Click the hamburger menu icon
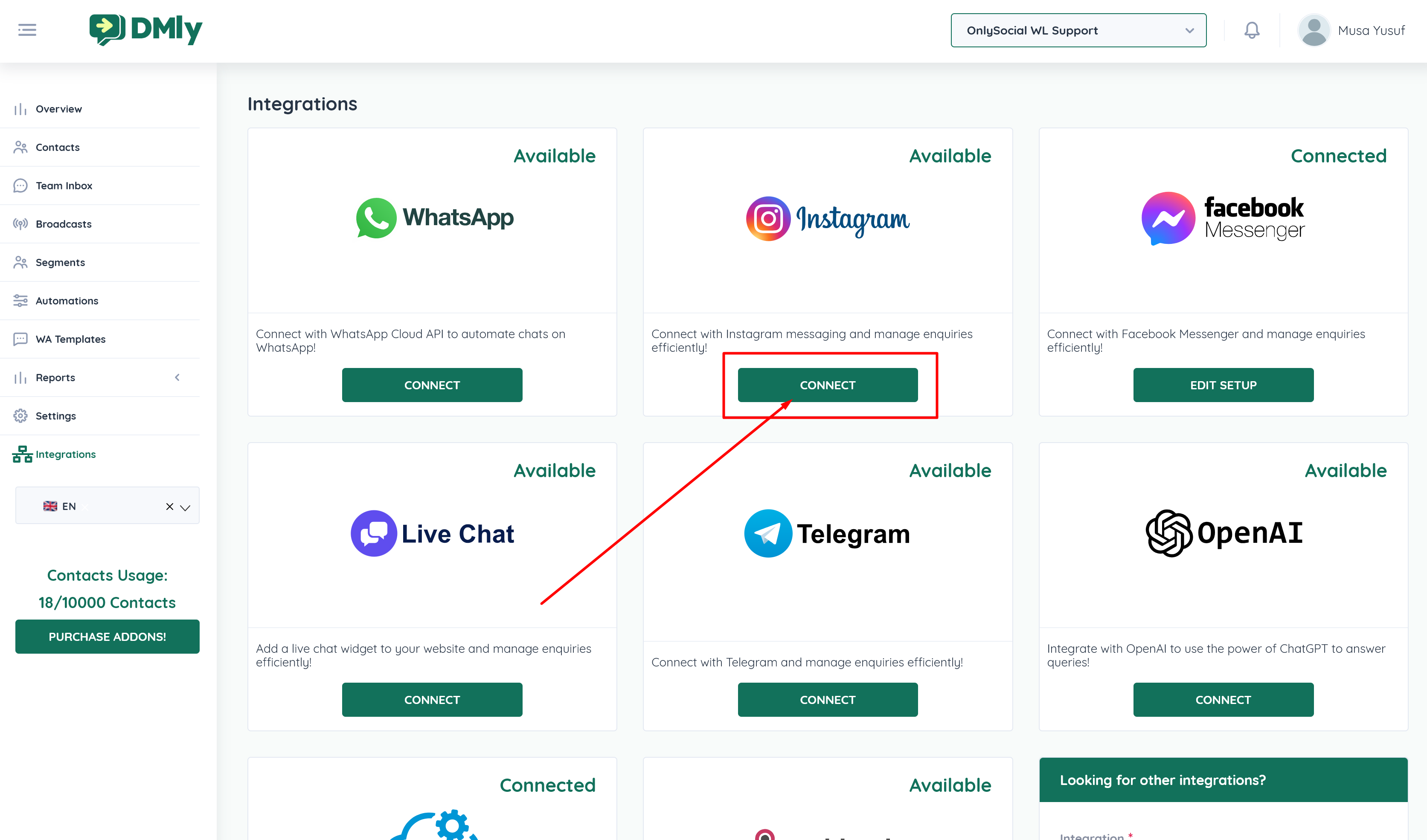The width and height of the screenshot is (1427, 840). tap(26, 30)
